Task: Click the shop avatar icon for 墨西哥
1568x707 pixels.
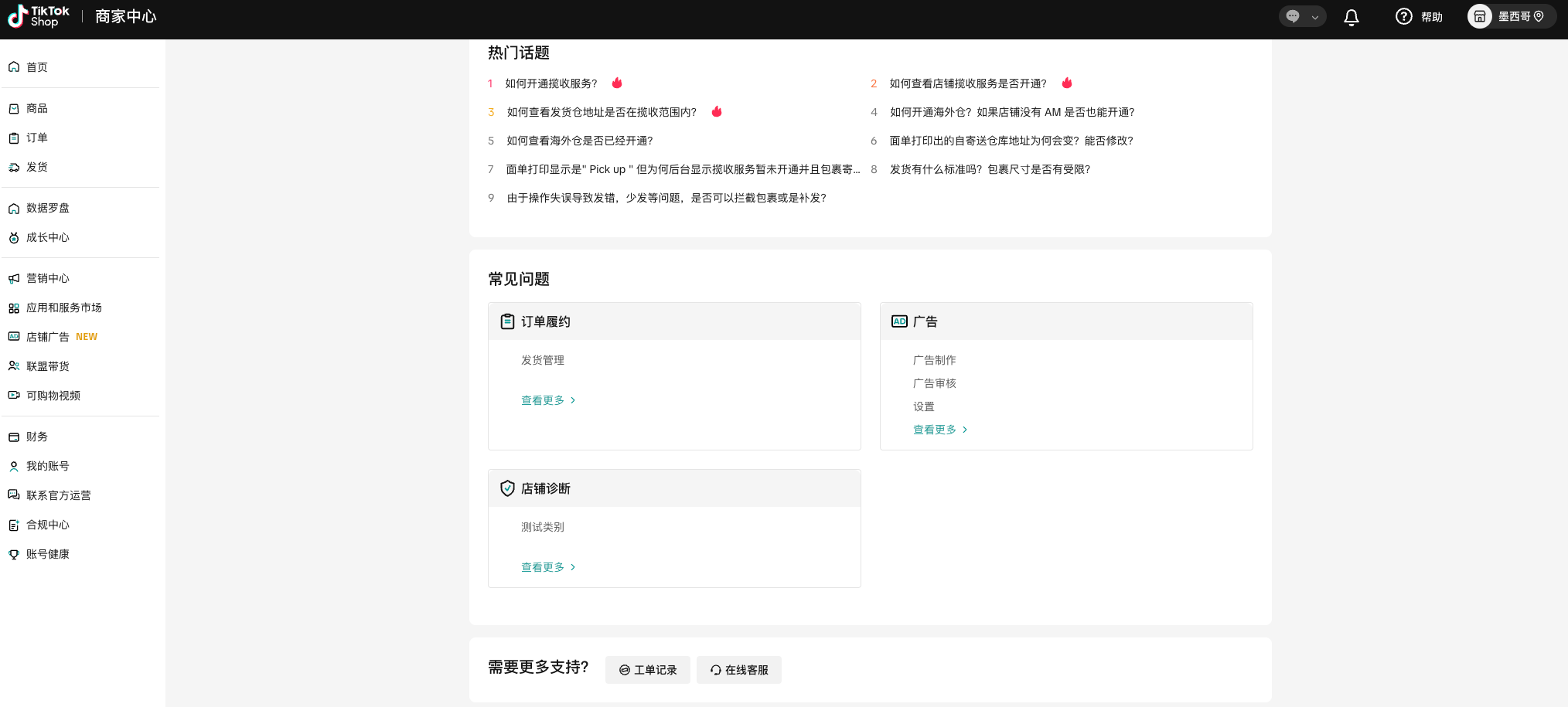Action: click(1479, 16)
